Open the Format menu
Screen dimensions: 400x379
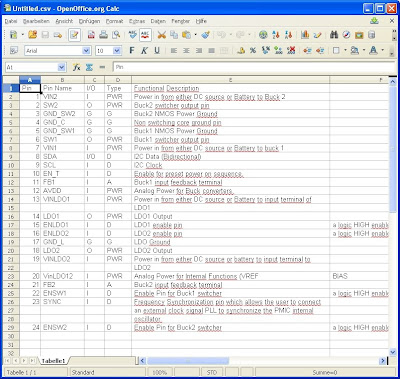114,21
